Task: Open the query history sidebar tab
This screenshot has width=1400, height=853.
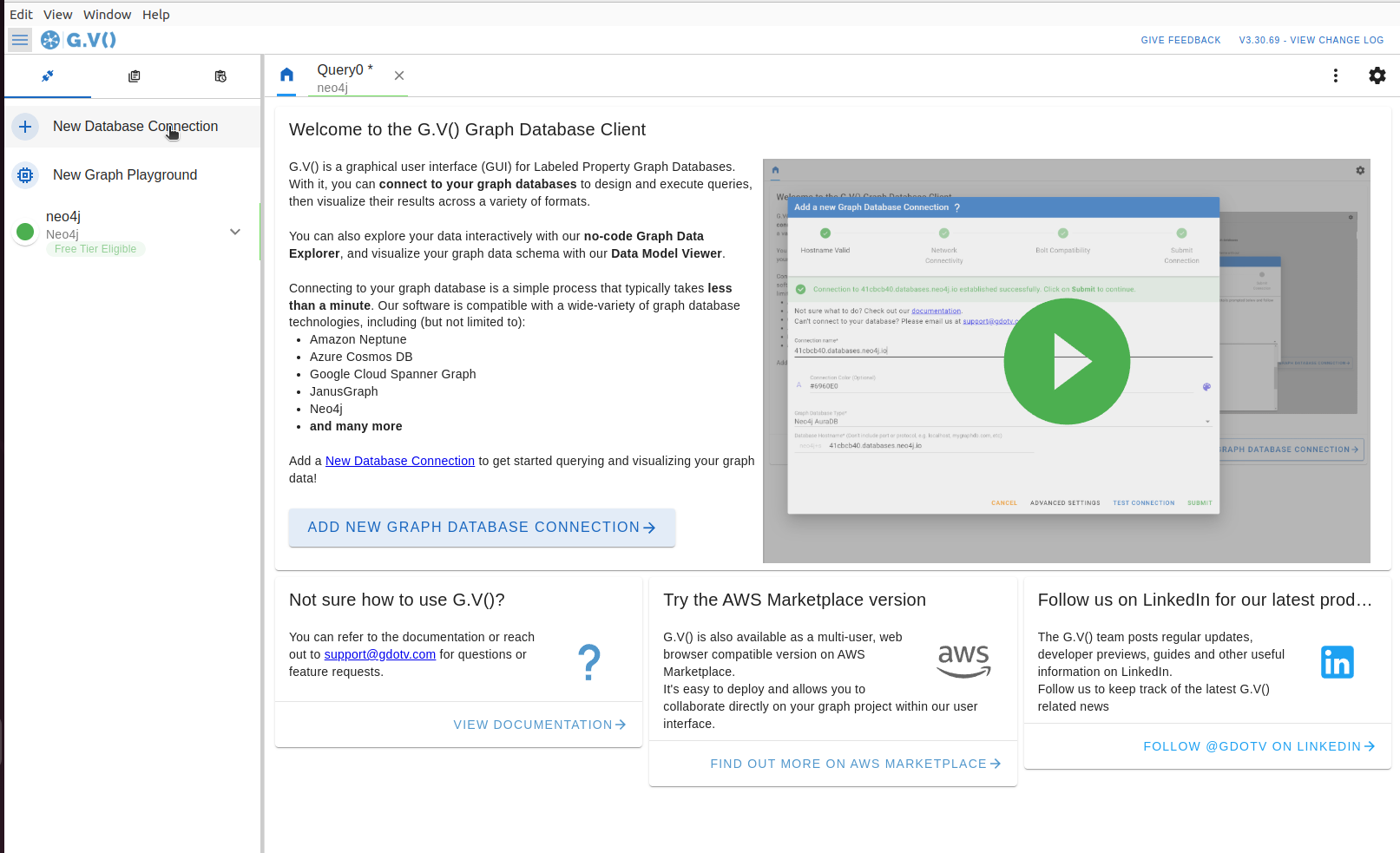Action: tap(220, 76)
